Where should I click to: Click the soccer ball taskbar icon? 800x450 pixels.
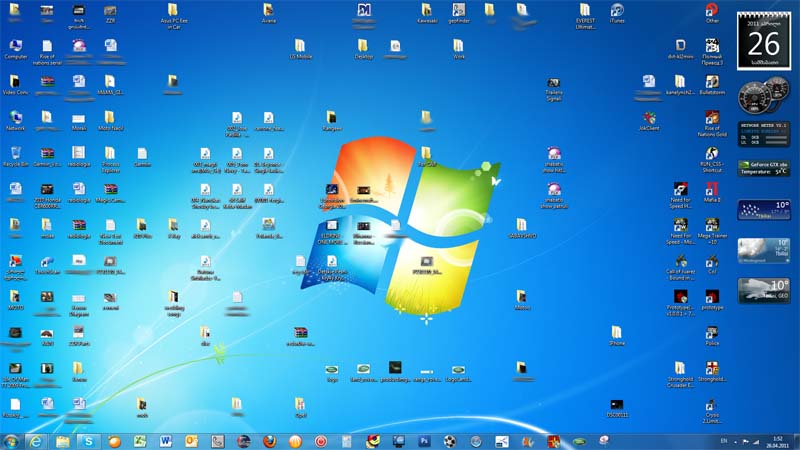[449, 441]
